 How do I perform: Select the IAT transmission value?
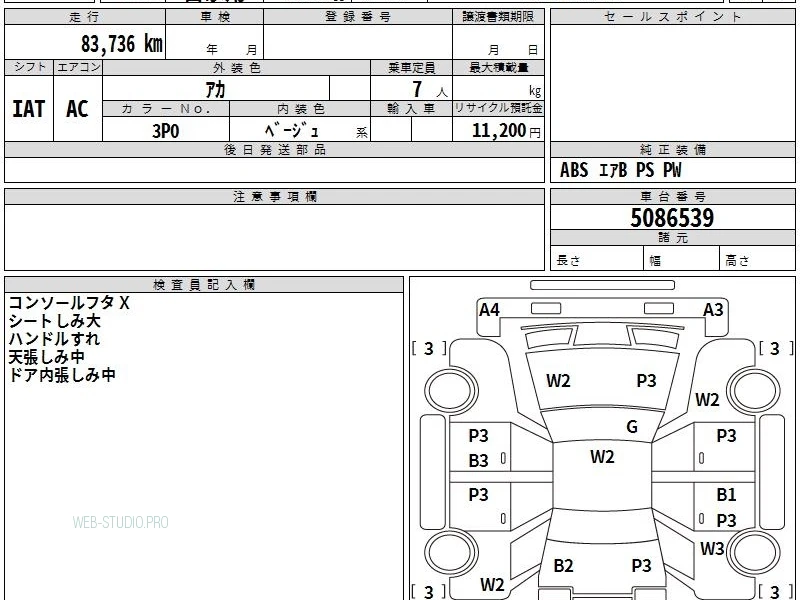click(x=29, y=109)
